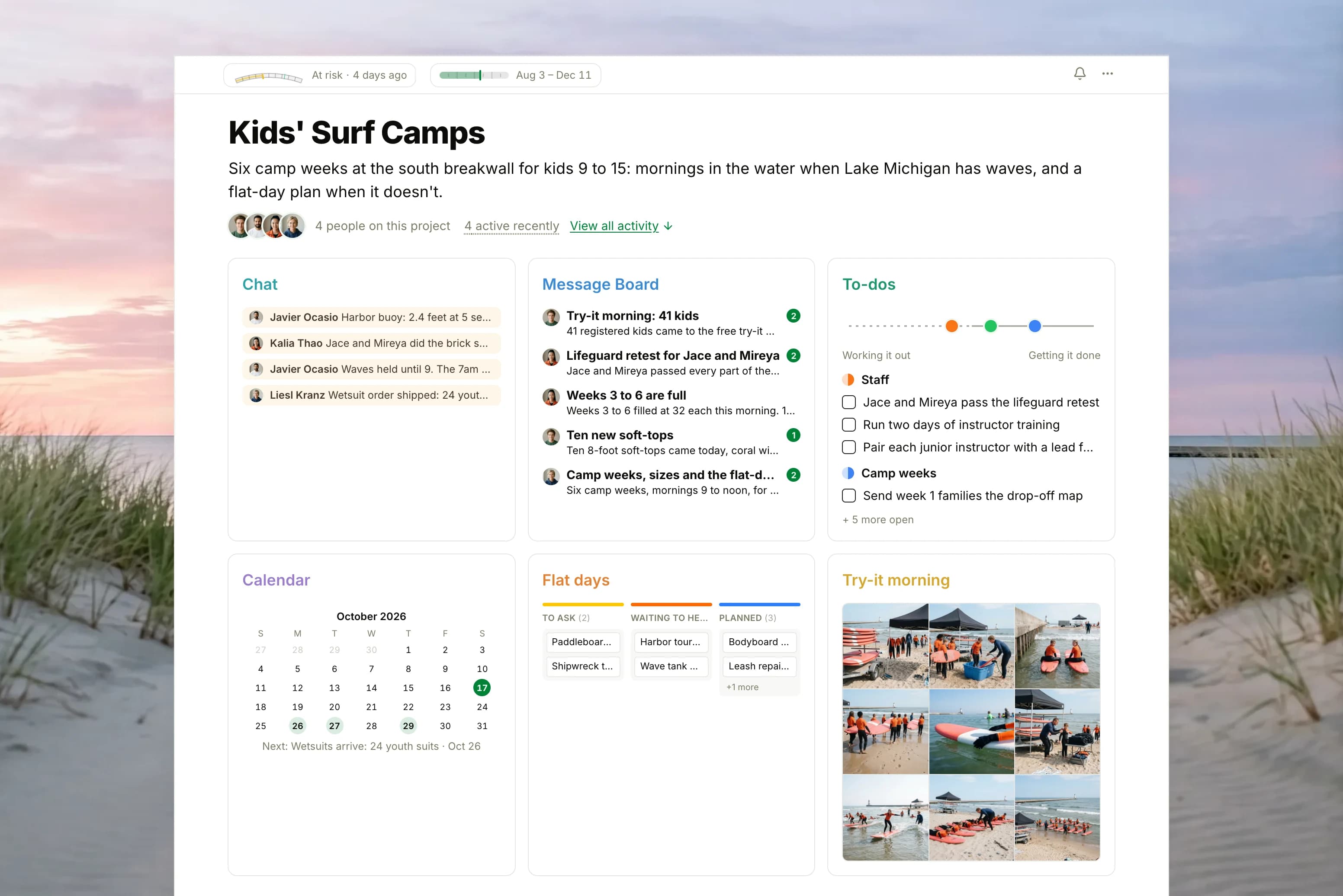1343x896 pixels.
Task: Tick Send week 1 families the drop-off map
Action: (849, 496)
